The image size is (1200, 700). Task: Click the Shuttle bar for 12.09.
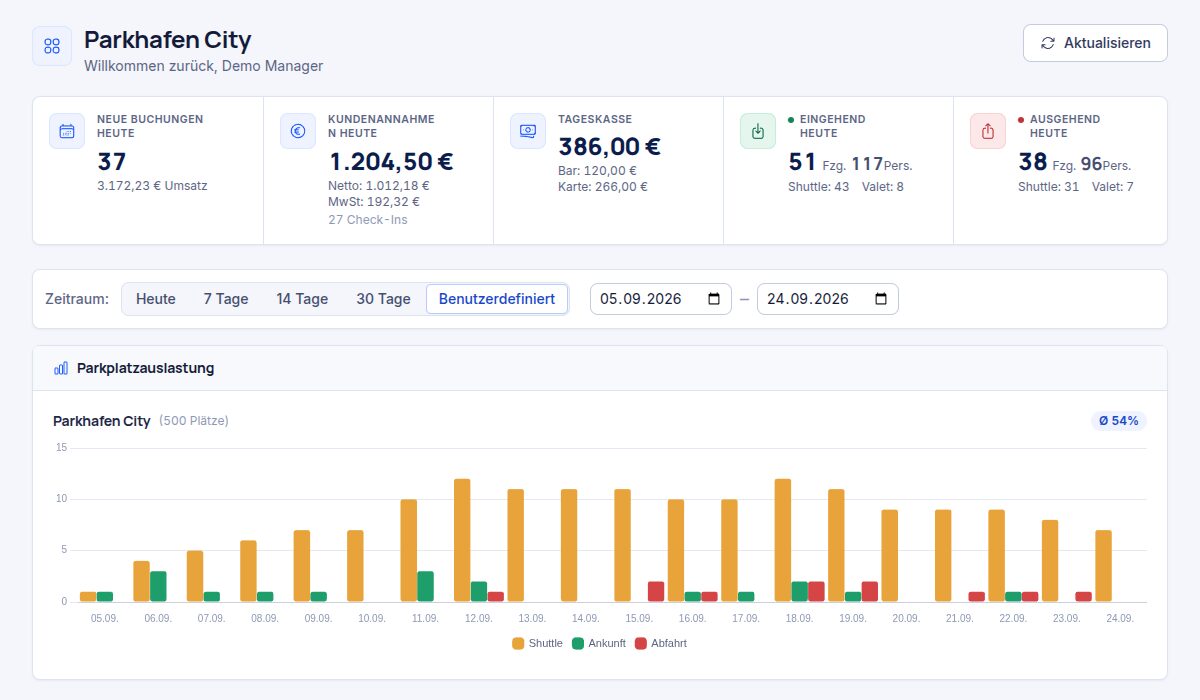tap(462, 540)
